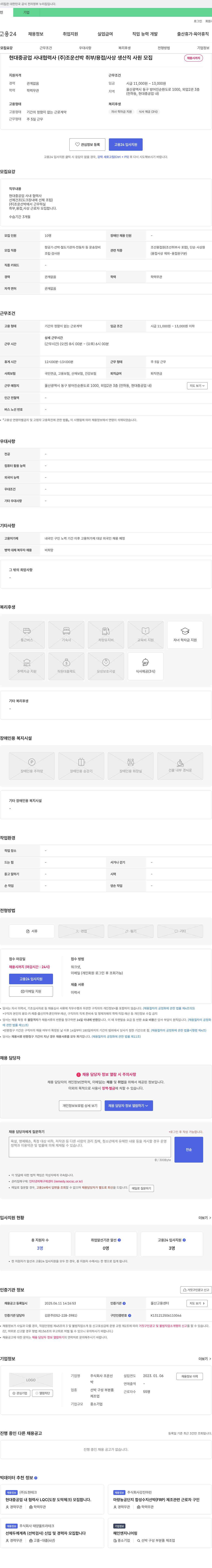Click 고용24 입사지원 button under 접수 마감일
212x1568 pixels.
31,979
